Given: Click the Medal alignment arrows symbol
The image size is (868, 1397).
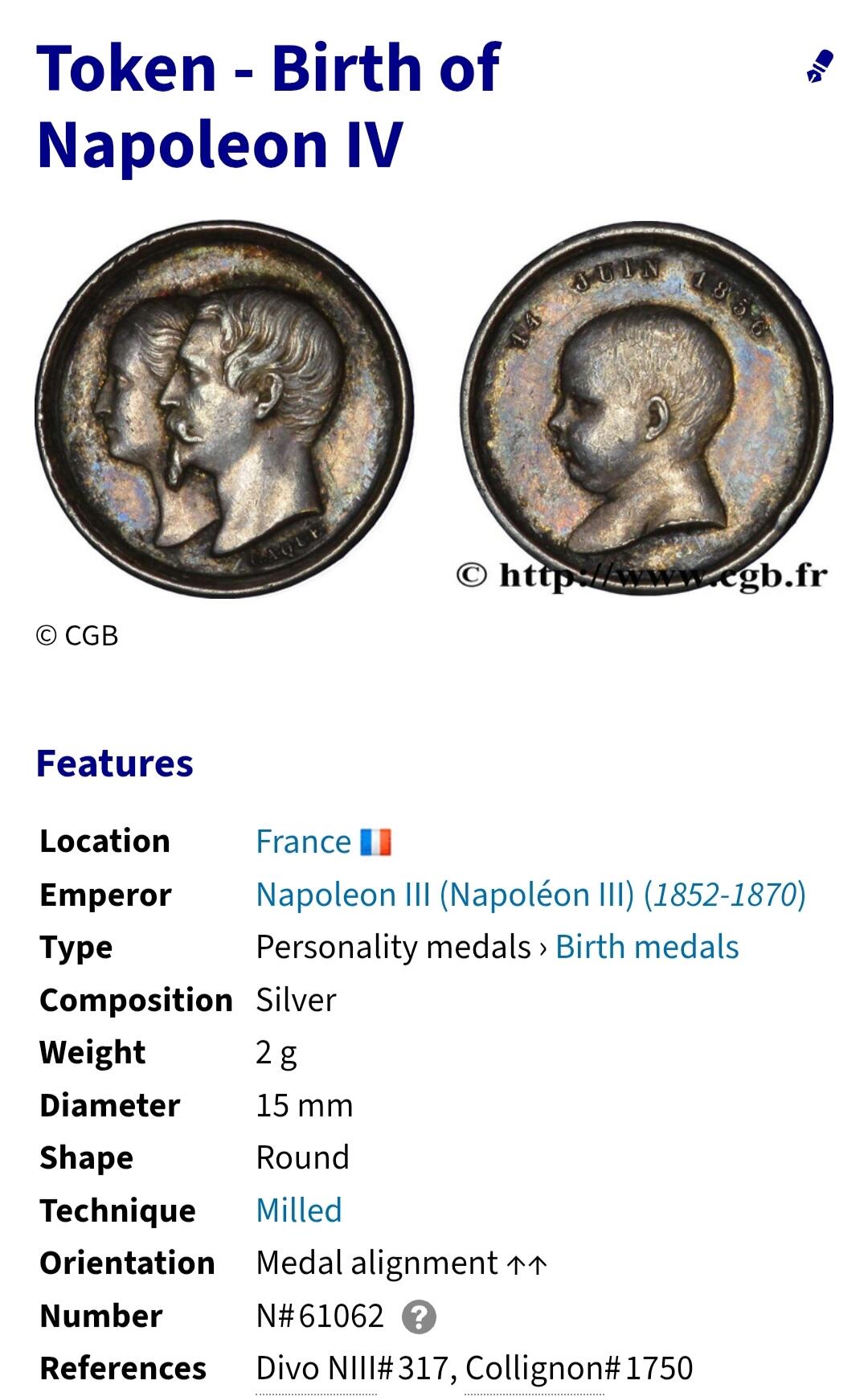Looking at the screenshot, I should coord(527,1264).
